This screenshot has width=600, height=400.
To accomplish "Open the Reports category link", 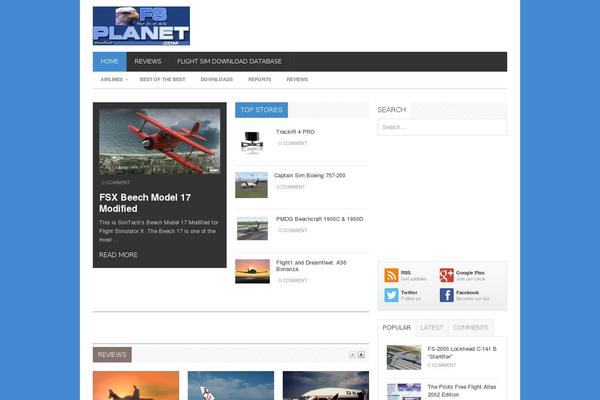I will point(259,80).
